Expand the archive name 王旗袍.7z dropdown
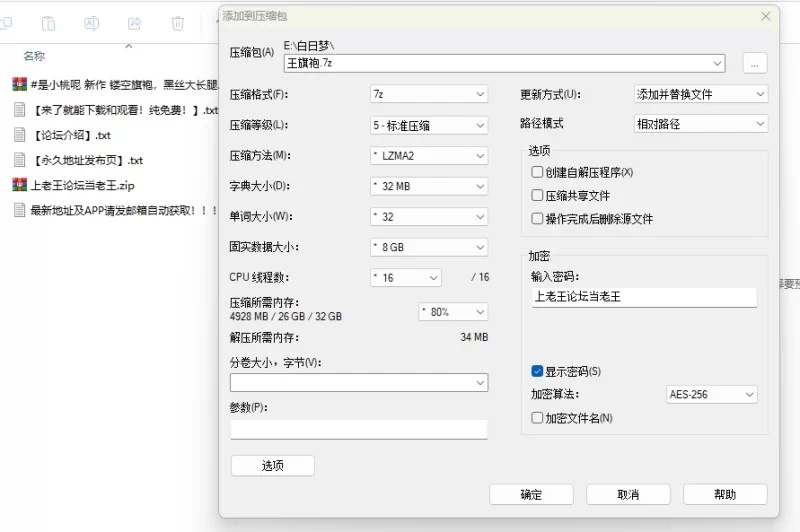 click(717, 63)
